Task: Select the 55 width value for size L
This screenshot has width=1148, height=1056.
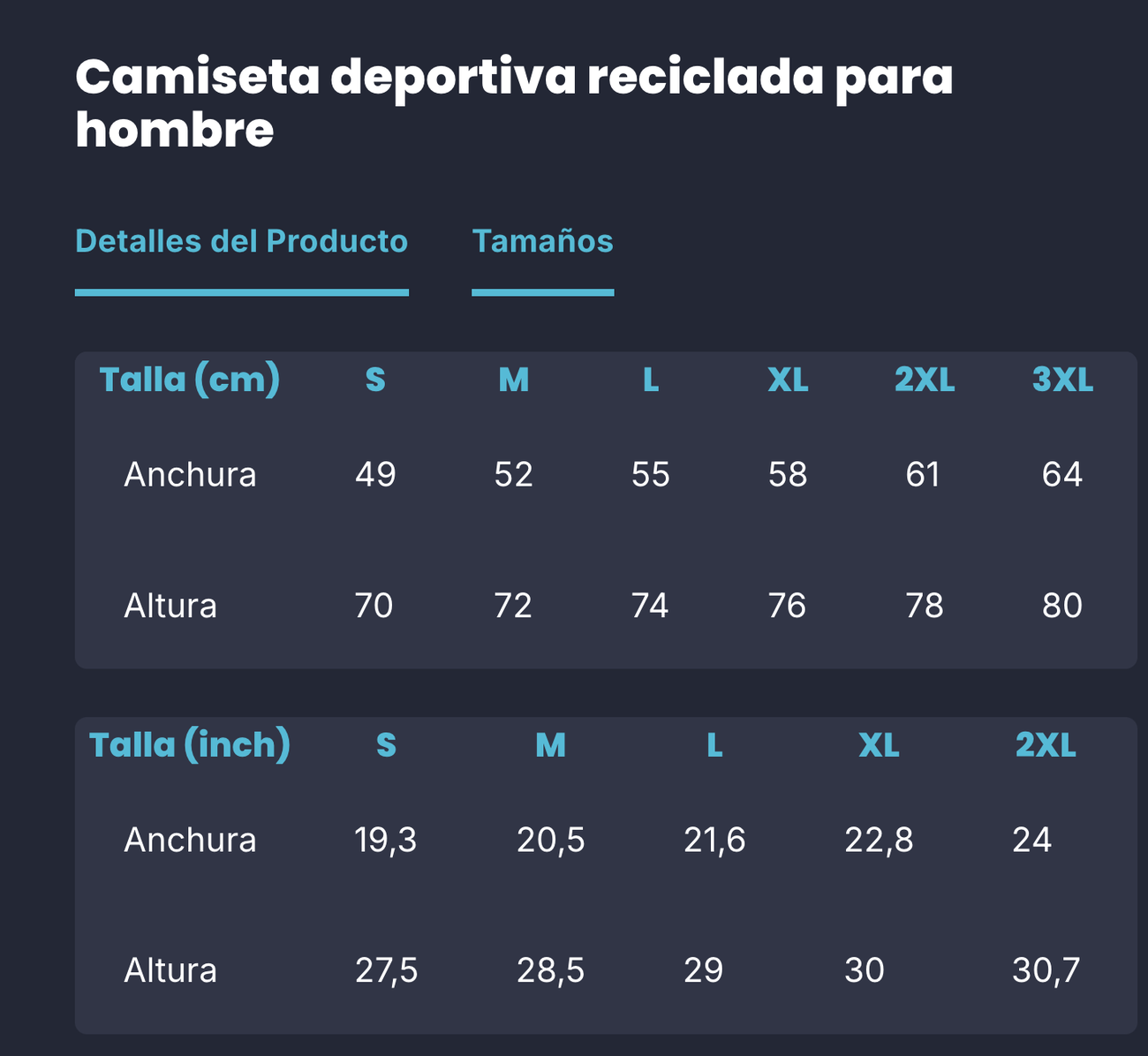Action: tap(651, 475)
